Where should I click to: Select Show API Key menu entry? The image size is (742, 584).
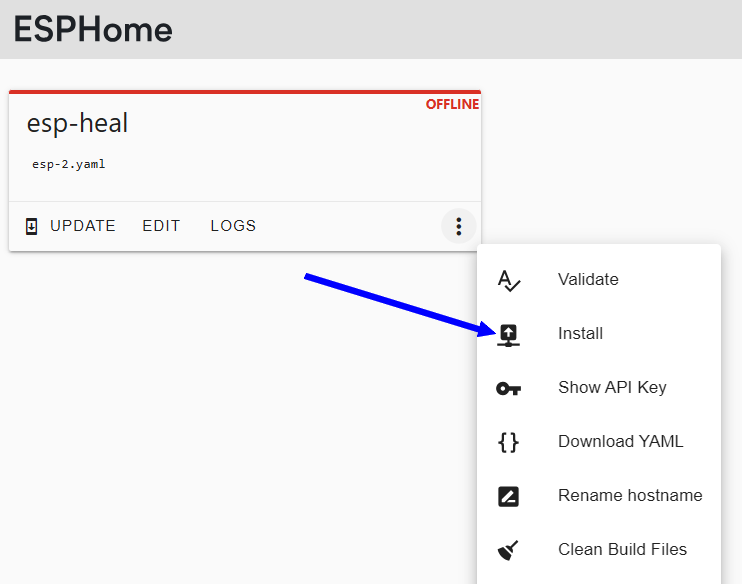(612, 388)
